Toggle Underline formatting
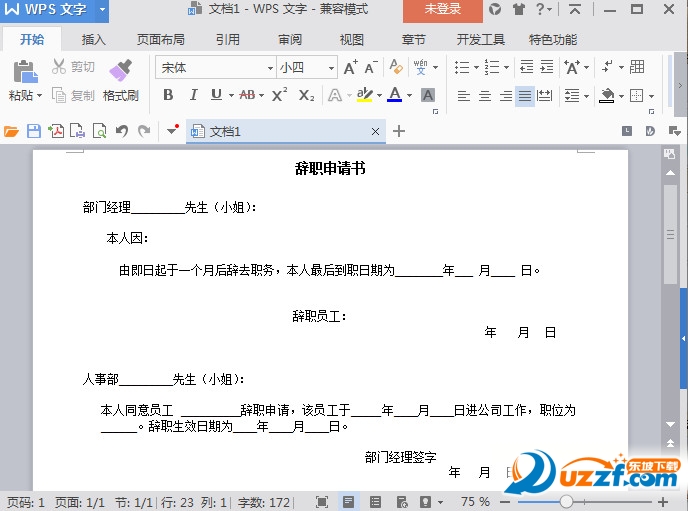Screen dimensions: 688x511 point(216,95)
